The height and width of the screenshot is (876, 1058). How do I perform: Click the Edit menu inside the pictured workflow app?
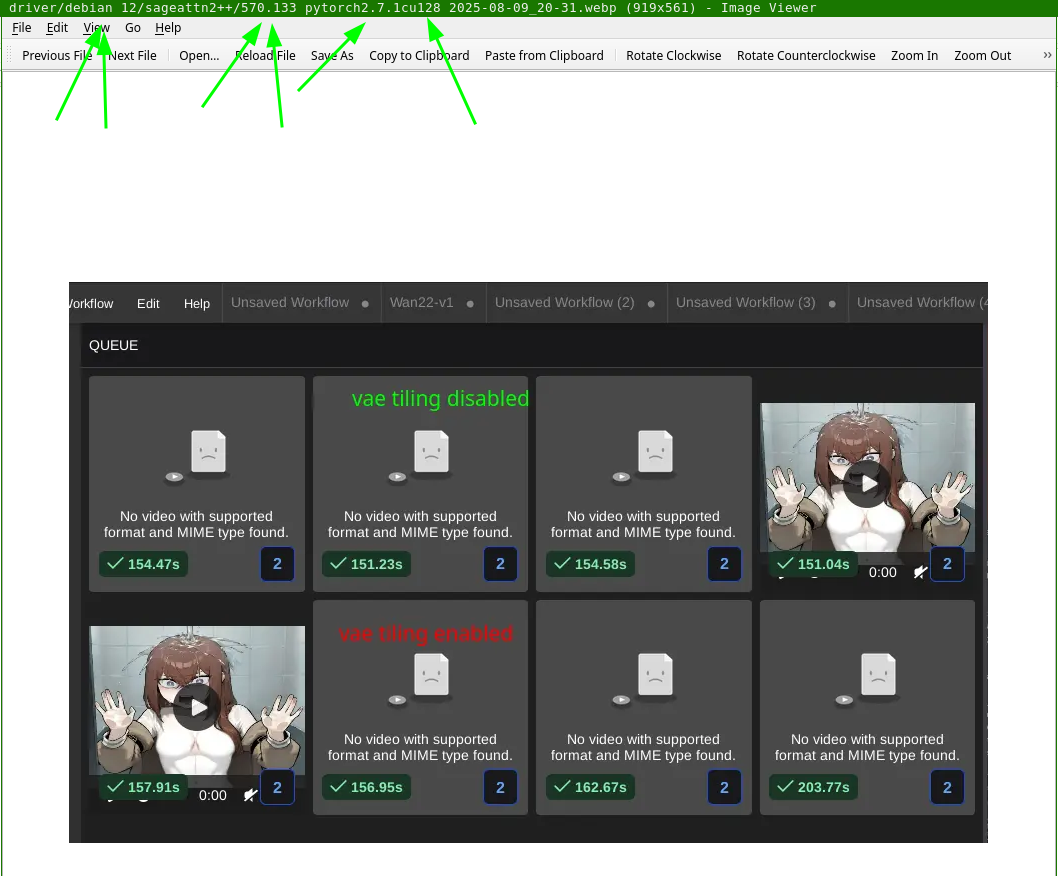(x=148, y=304)
